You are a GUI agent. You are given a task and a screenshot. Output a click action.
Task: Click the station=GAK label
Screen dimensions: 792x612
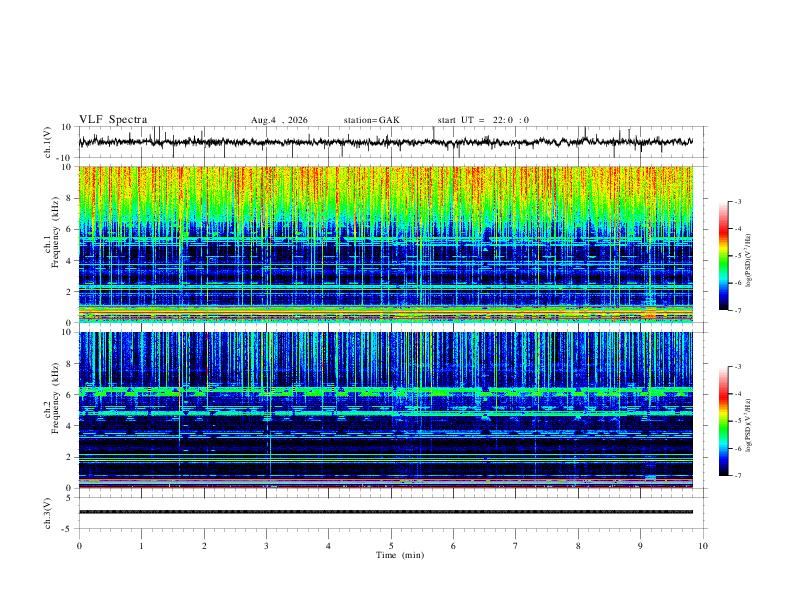(371, 120)
